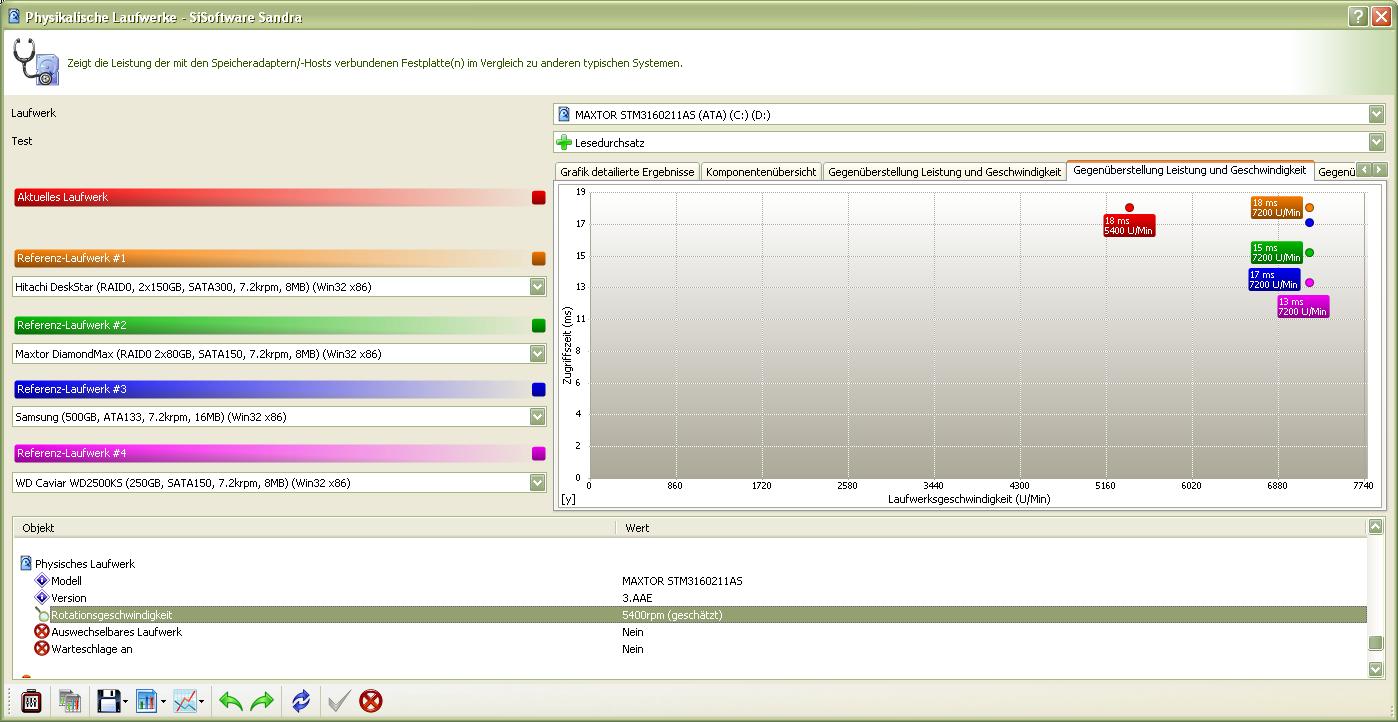Open the save icon's dropdown arrow
The image size is (1398, 722).
(125, 702)
